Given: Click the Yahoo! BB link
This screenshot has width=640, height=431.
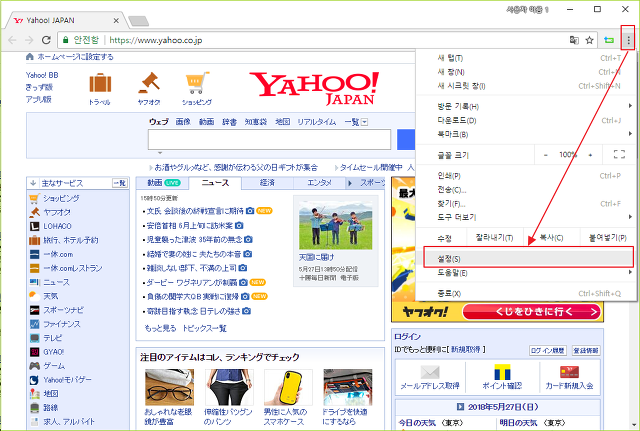Looking at the screenshot, I should tap(42, 75).
